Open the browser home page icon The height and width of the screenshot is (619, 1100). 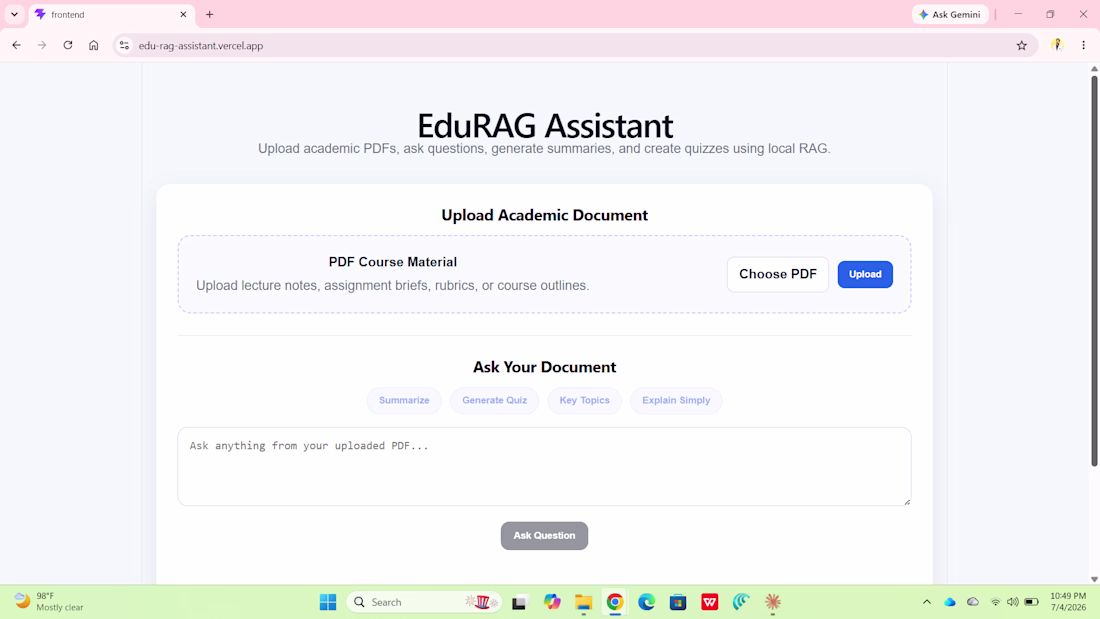(x=93, y=46)
